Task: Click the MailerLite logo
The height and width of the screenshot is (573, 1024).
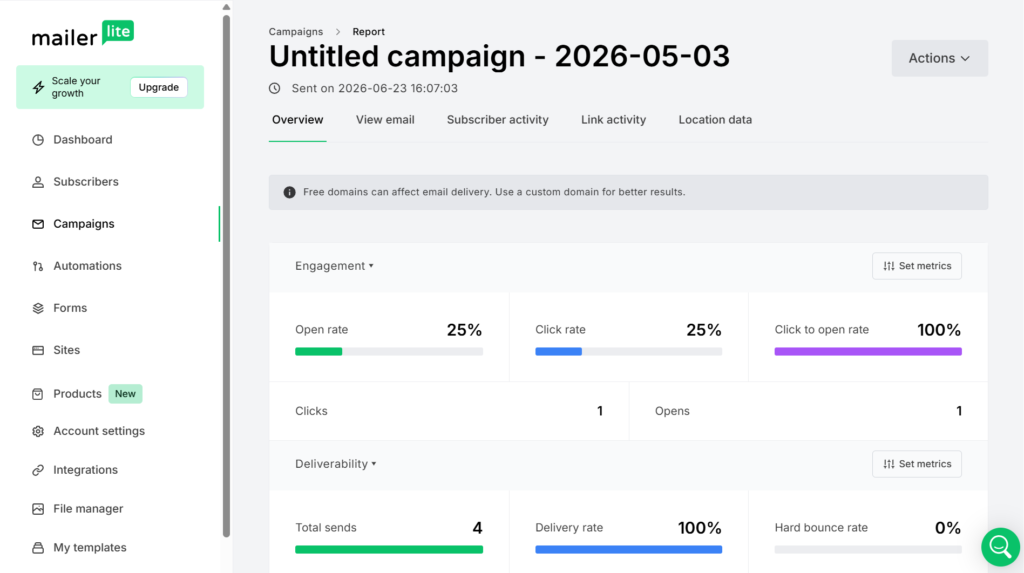Action: [x=83, y=33]
